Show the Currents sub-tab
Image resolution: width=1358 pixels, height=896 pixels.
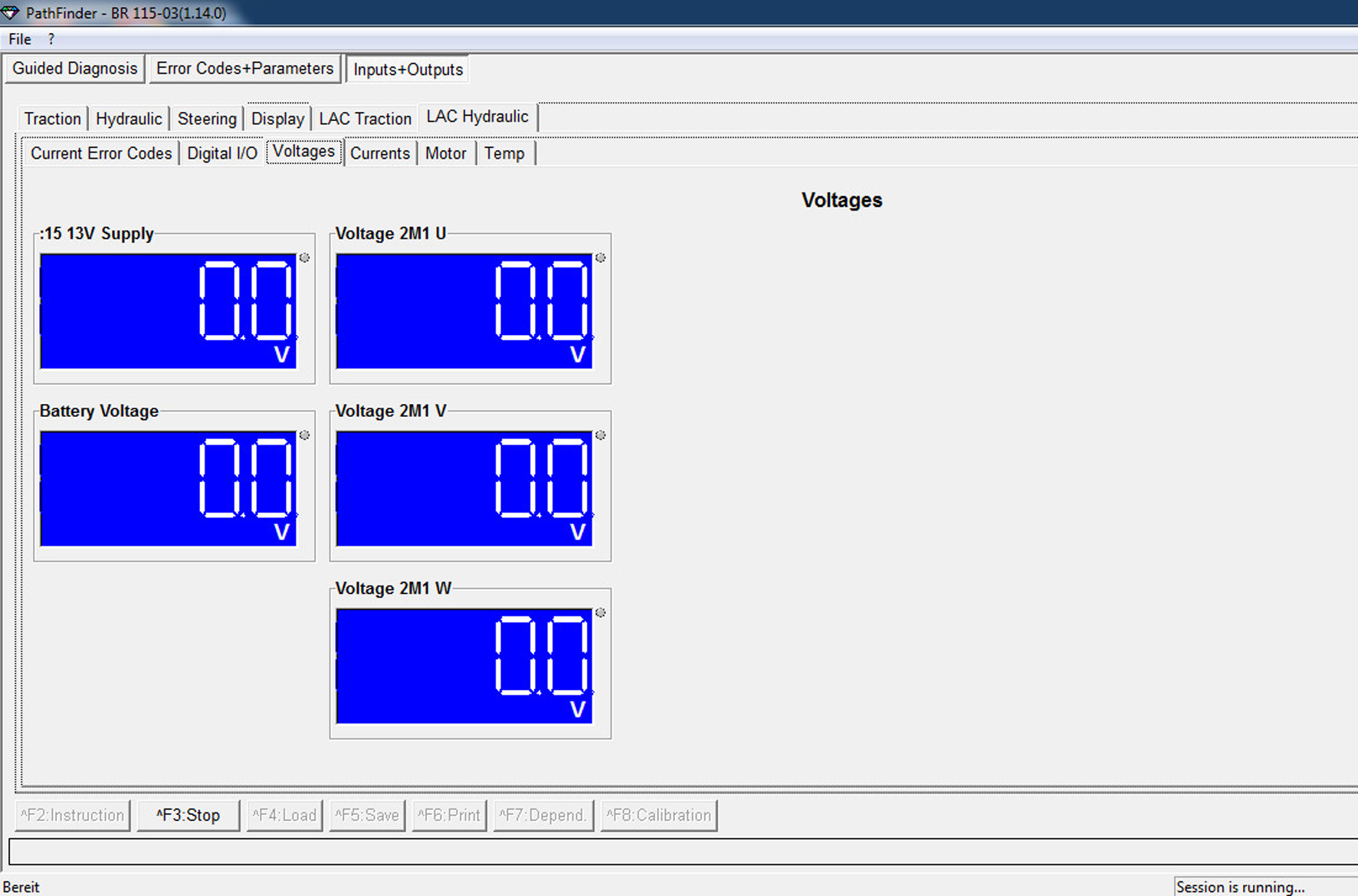pyautogui.click(x=380, y=153)
